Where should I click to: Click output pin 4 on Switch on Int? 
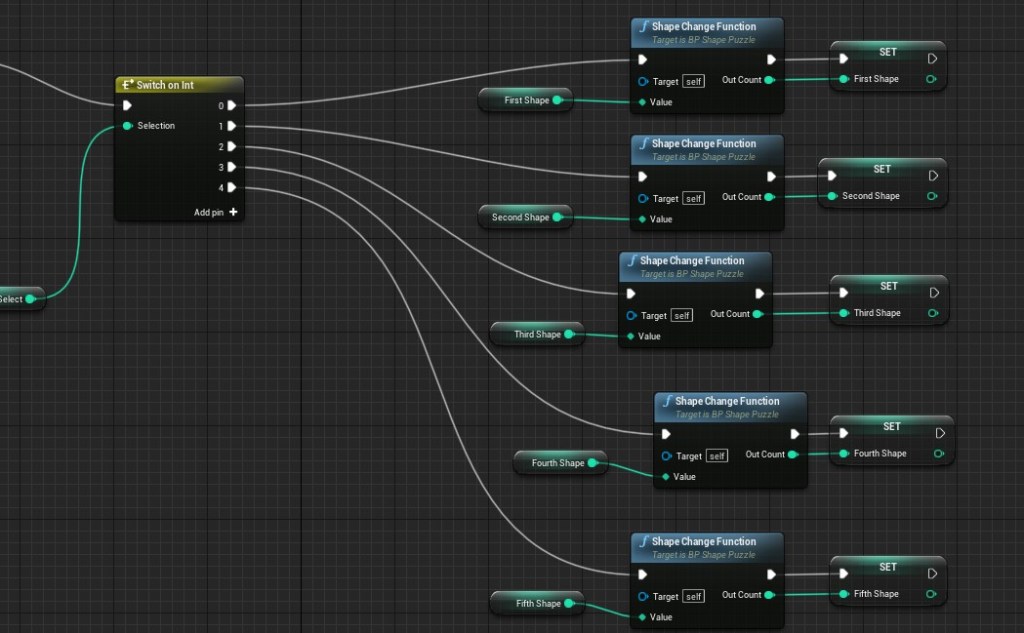point(232,187)
